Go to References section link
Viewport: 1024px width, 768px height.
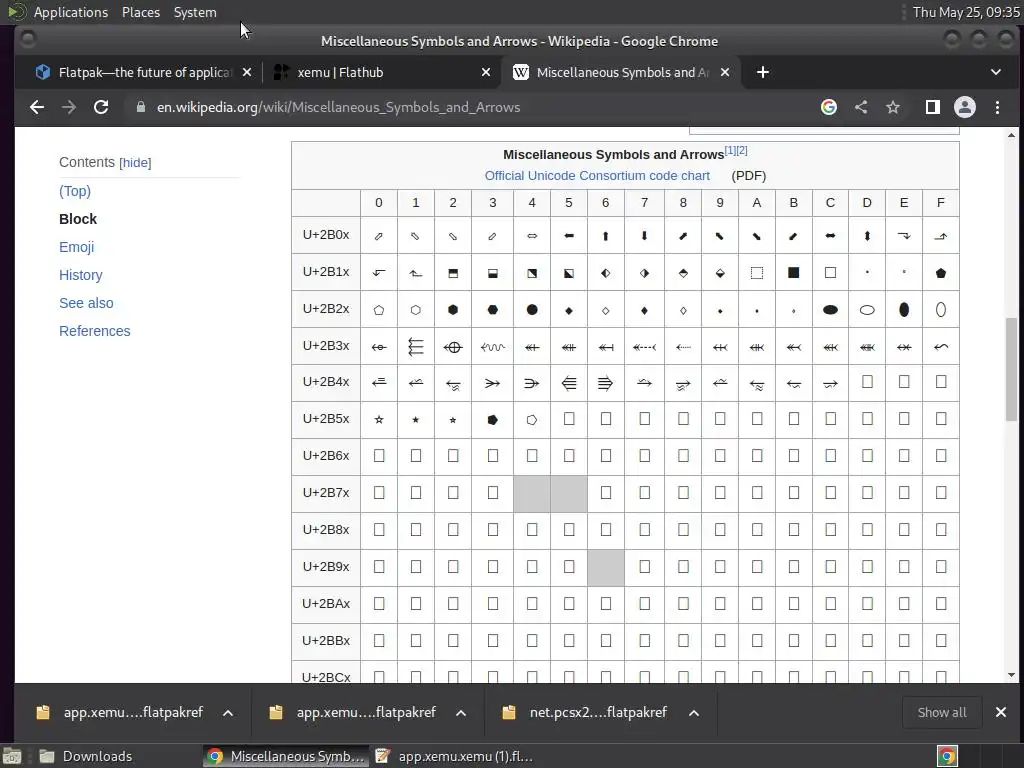[x=95, y=331]
